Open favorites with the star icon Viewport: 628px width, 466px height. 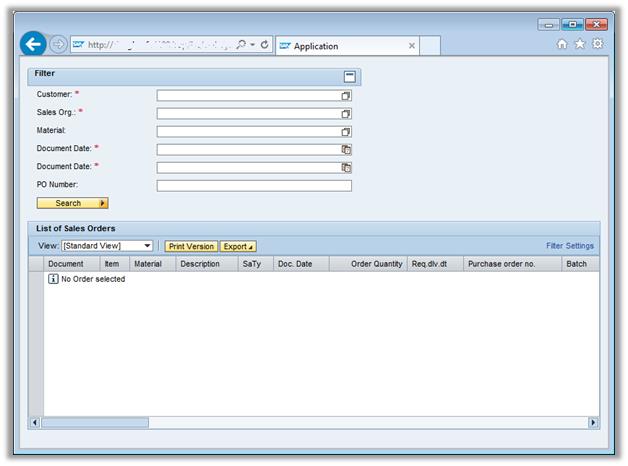580,44
